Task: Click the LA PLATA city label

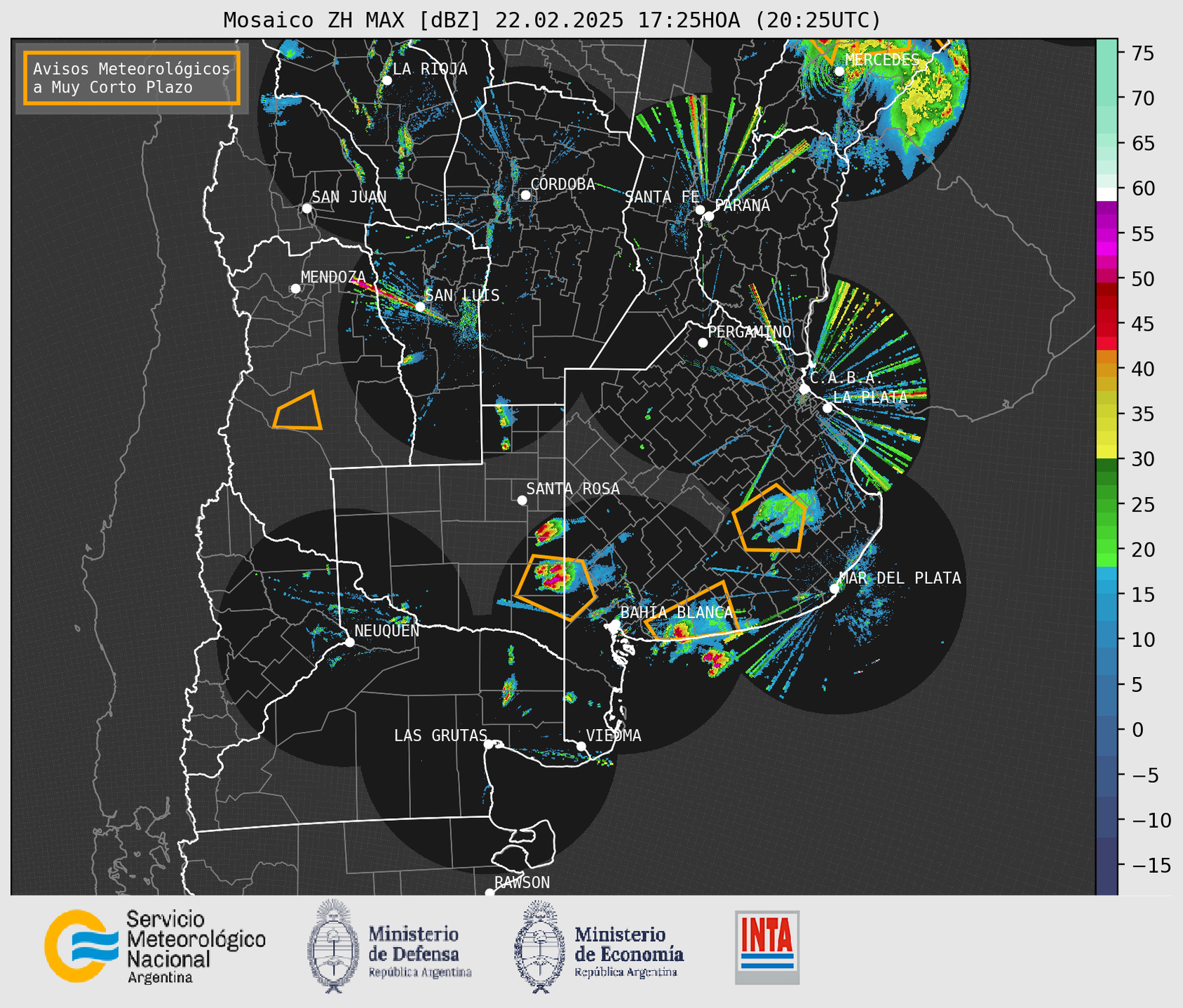Action: coord(870,397)
